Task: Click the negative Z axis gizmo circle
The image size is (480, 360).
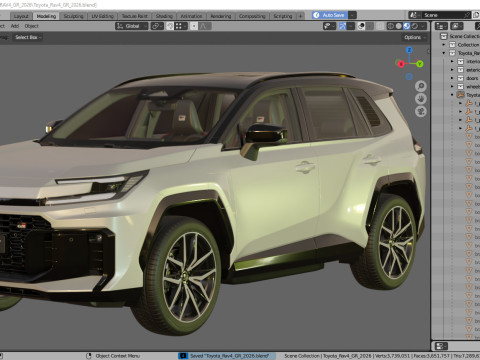Action: (409, 77)
